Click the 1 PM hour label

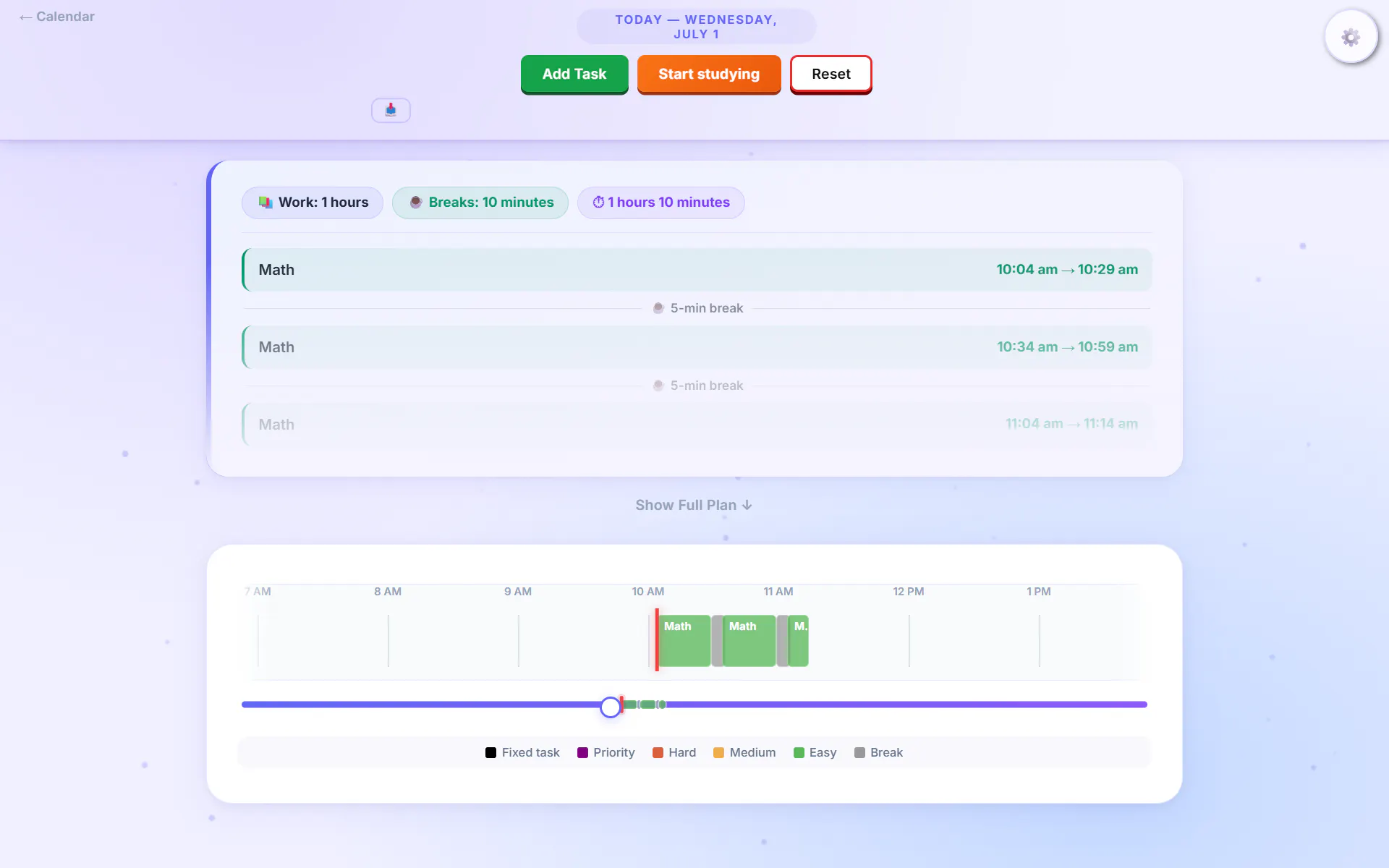click(1039, 592)
